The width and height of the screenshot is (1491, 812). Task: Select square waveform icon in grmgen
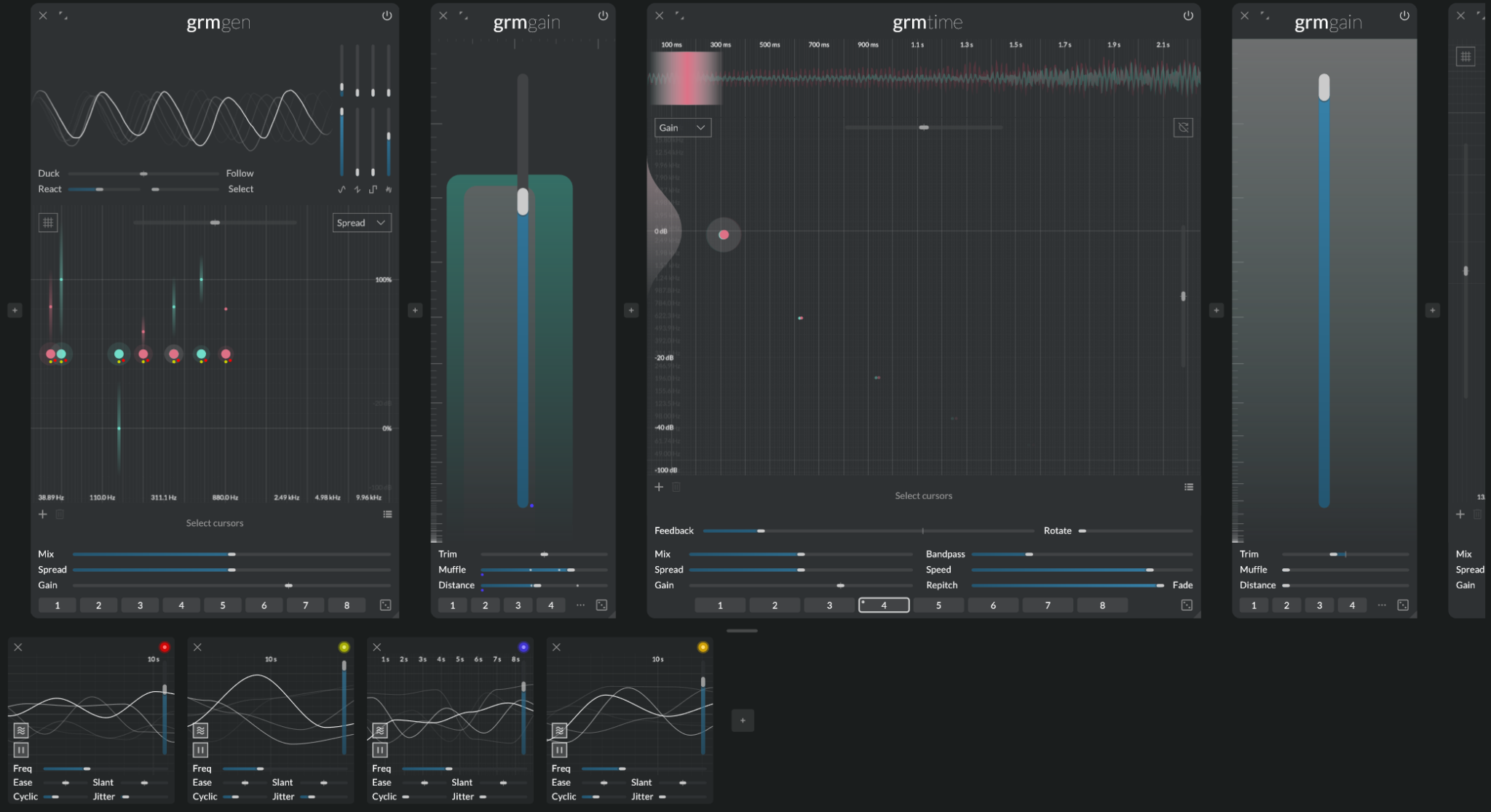pyautogui.click(x=373, y=189)
